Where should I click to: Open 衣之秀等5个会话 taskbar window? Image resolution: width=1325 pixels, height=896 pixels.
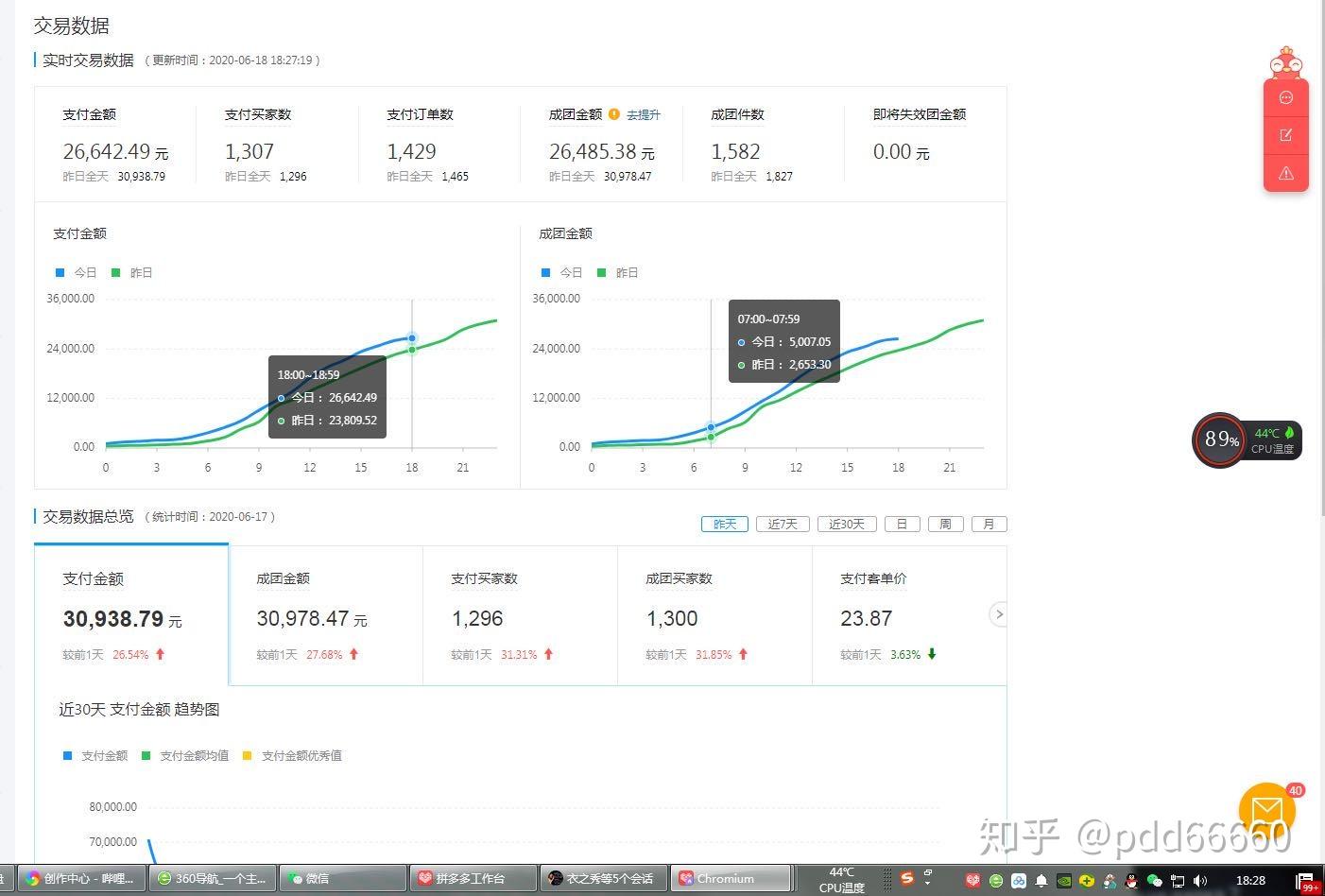click(603, 879)
